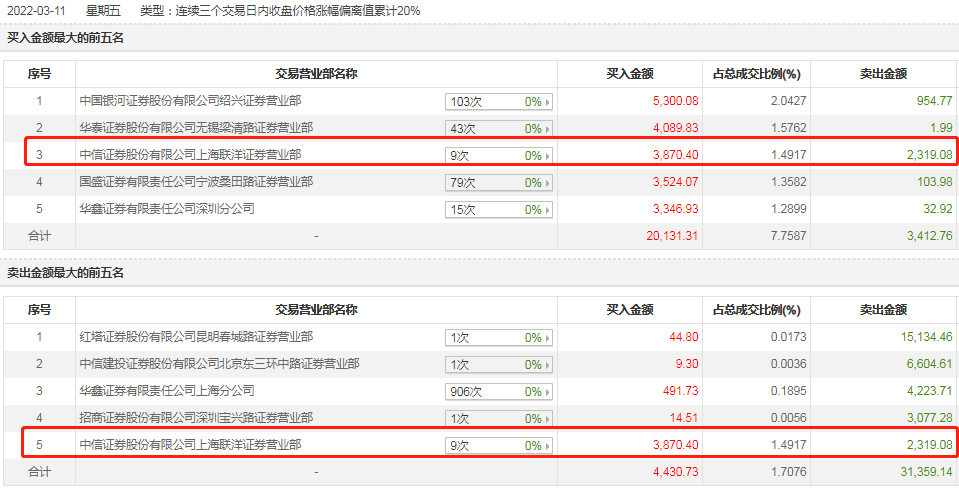
Task: Select sell amount 954.77
Action: pyautogui.click(x=935, y=101)
